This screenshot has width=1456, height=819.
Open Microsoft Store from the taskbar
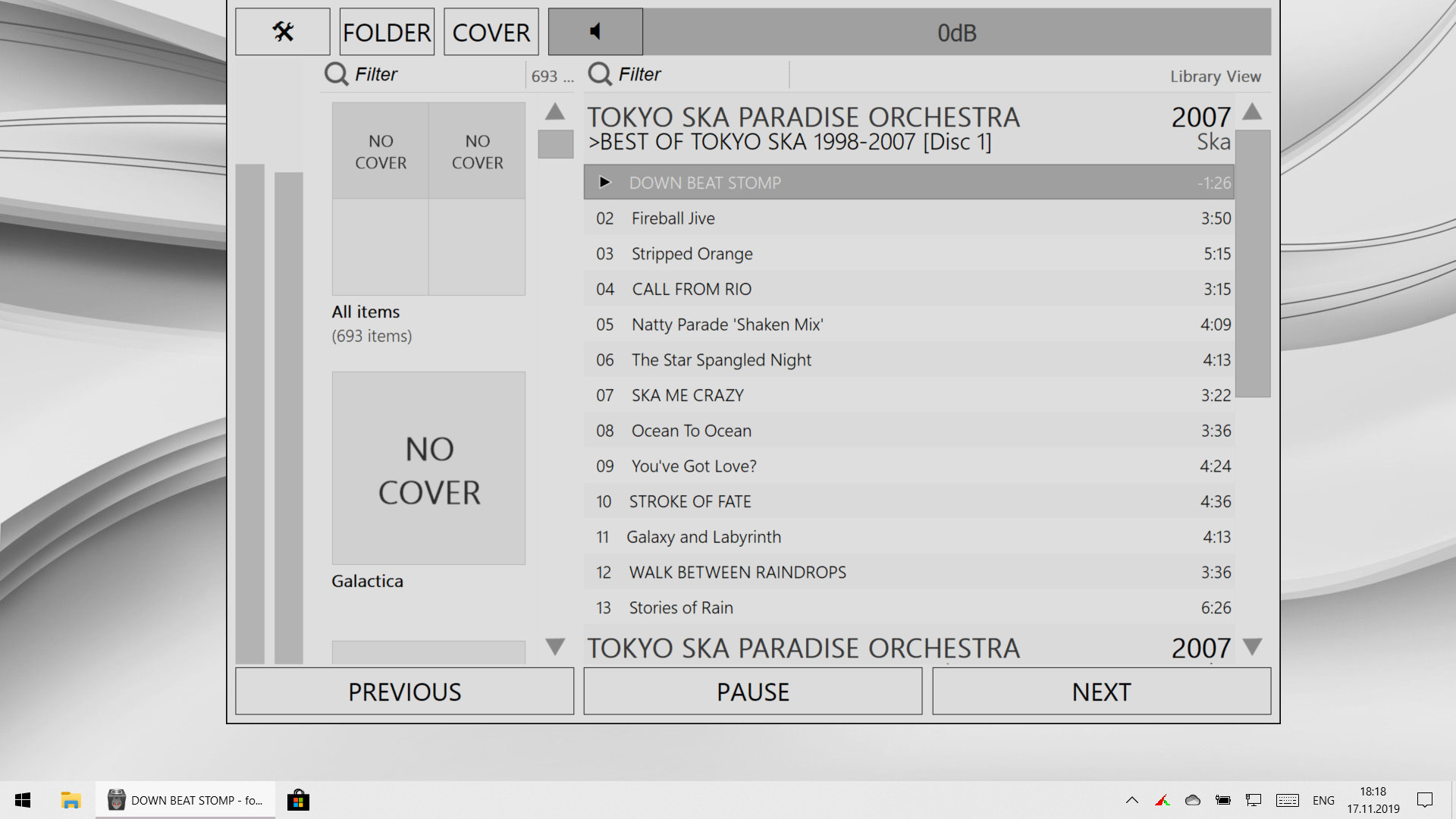298,800
